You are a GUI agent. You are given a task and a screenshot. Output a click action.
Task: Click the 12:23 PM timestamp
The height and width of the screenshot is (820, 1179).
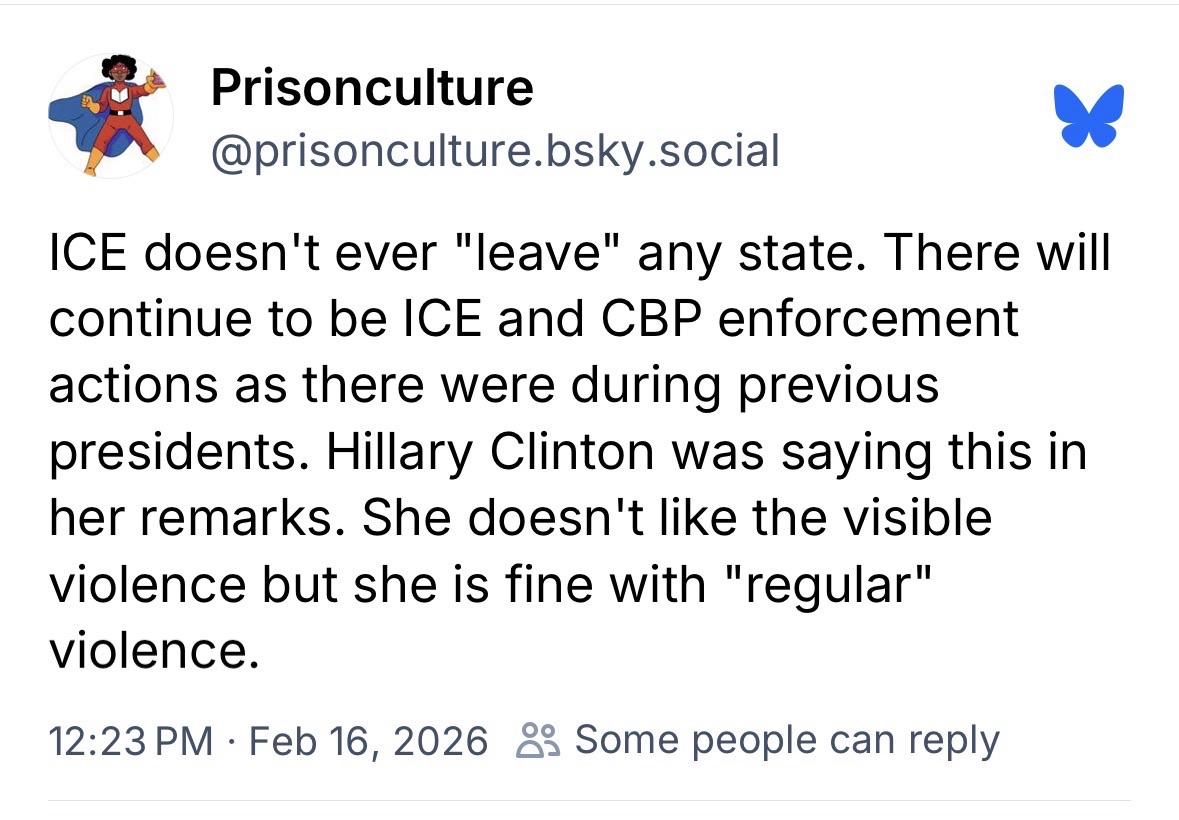coord(131,741)
